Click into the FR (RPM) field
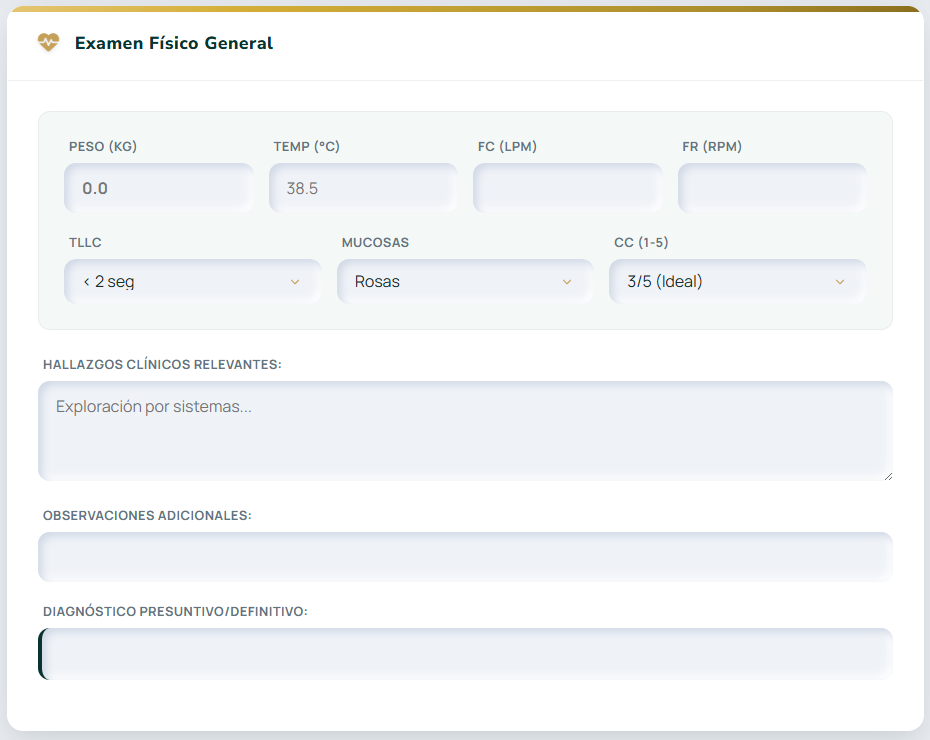 (772, 188)
